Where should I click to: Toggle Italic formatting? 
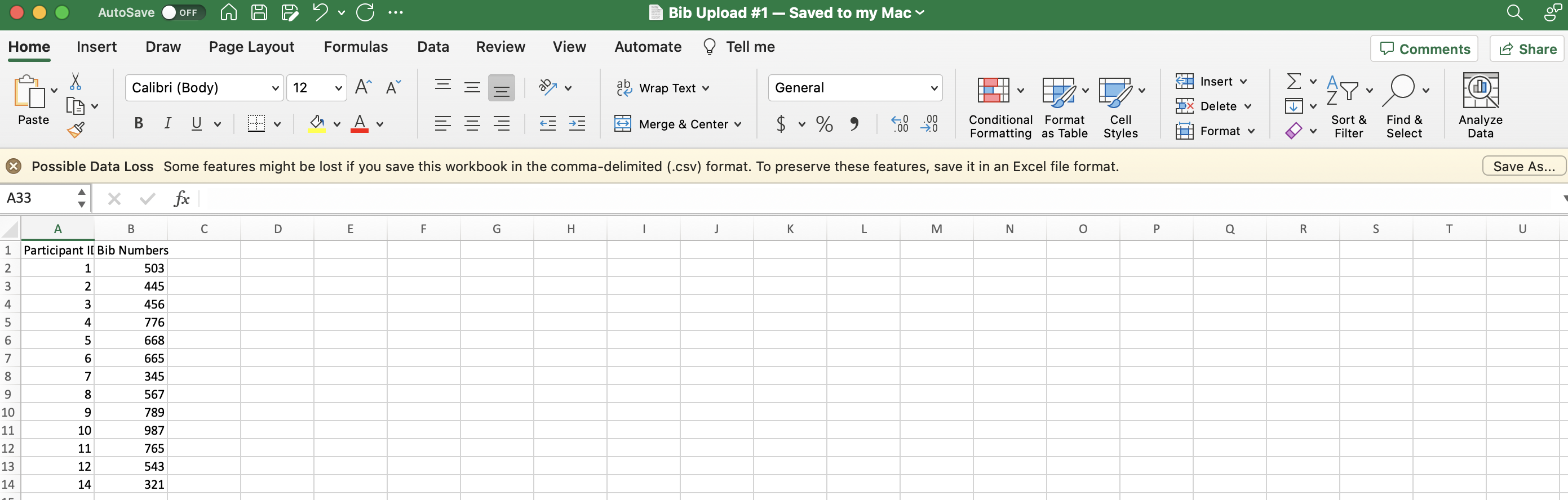[x=167, y=124]
